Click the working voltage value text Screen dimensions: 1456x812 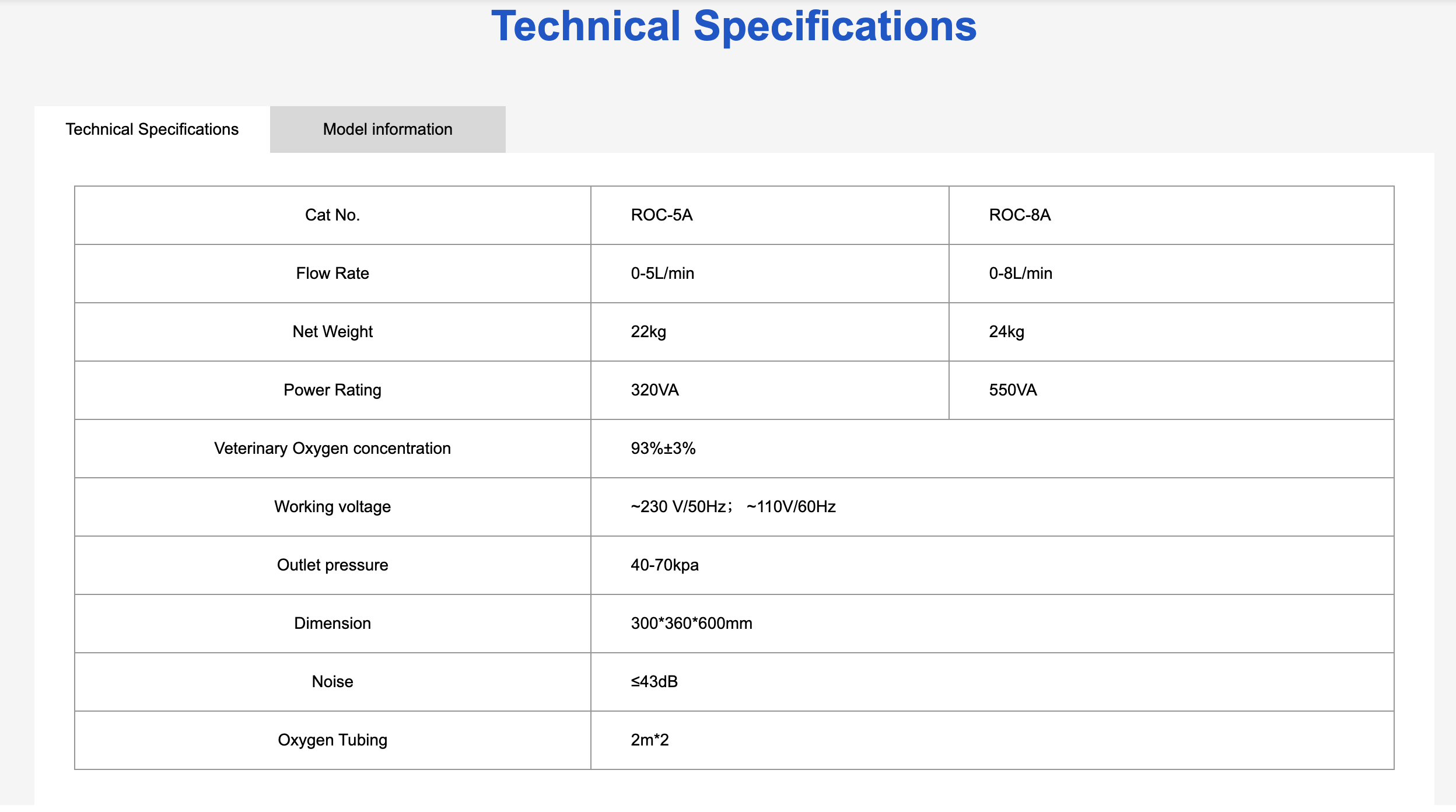click(733, 506)
